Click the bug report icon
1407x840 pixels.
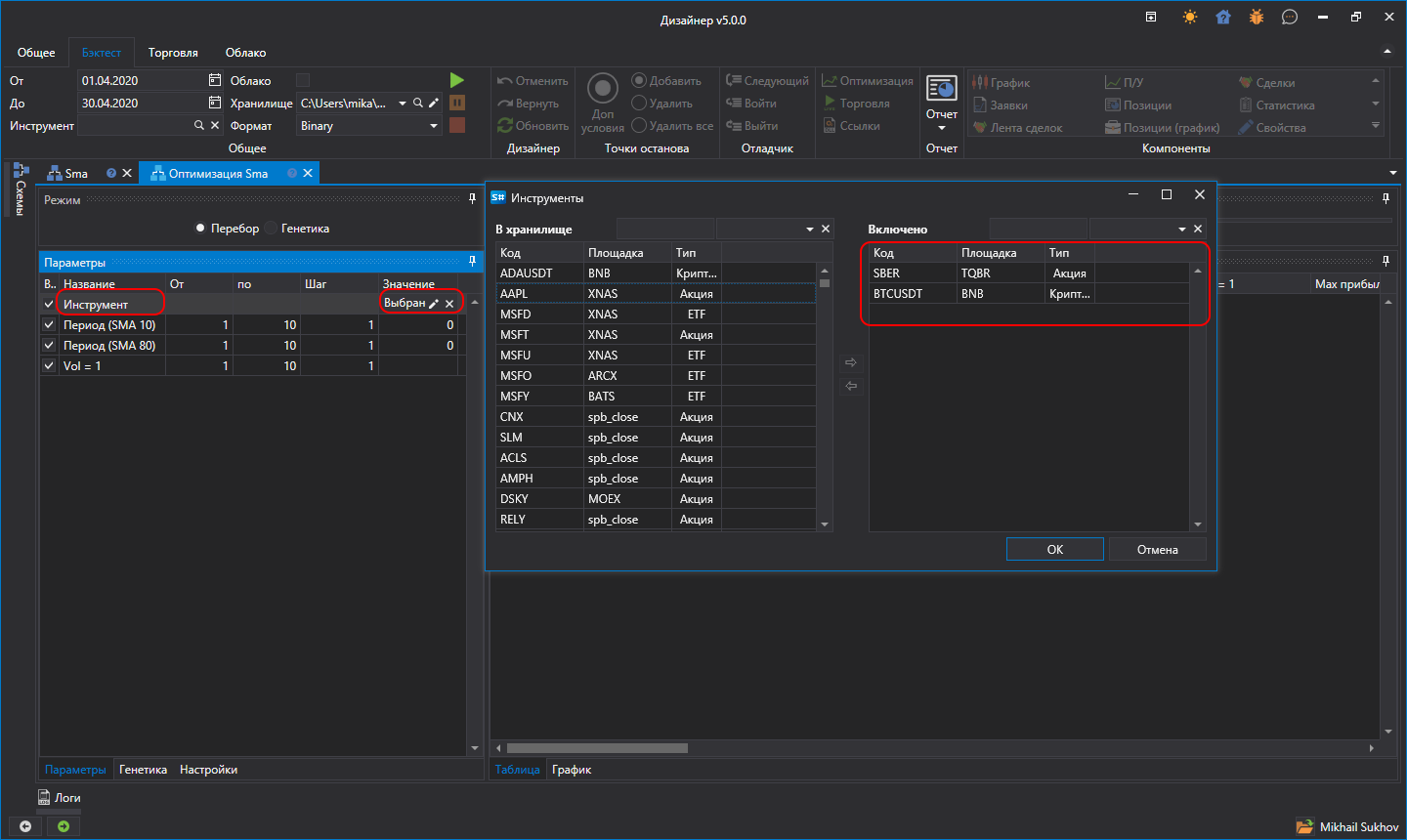click(1257, 17)
